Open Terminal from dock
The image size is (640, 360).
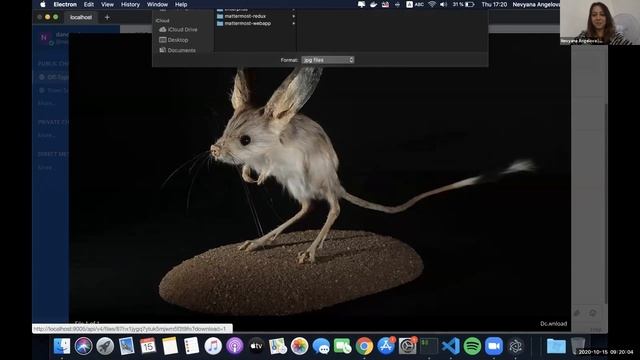click(x=429, y=346)
